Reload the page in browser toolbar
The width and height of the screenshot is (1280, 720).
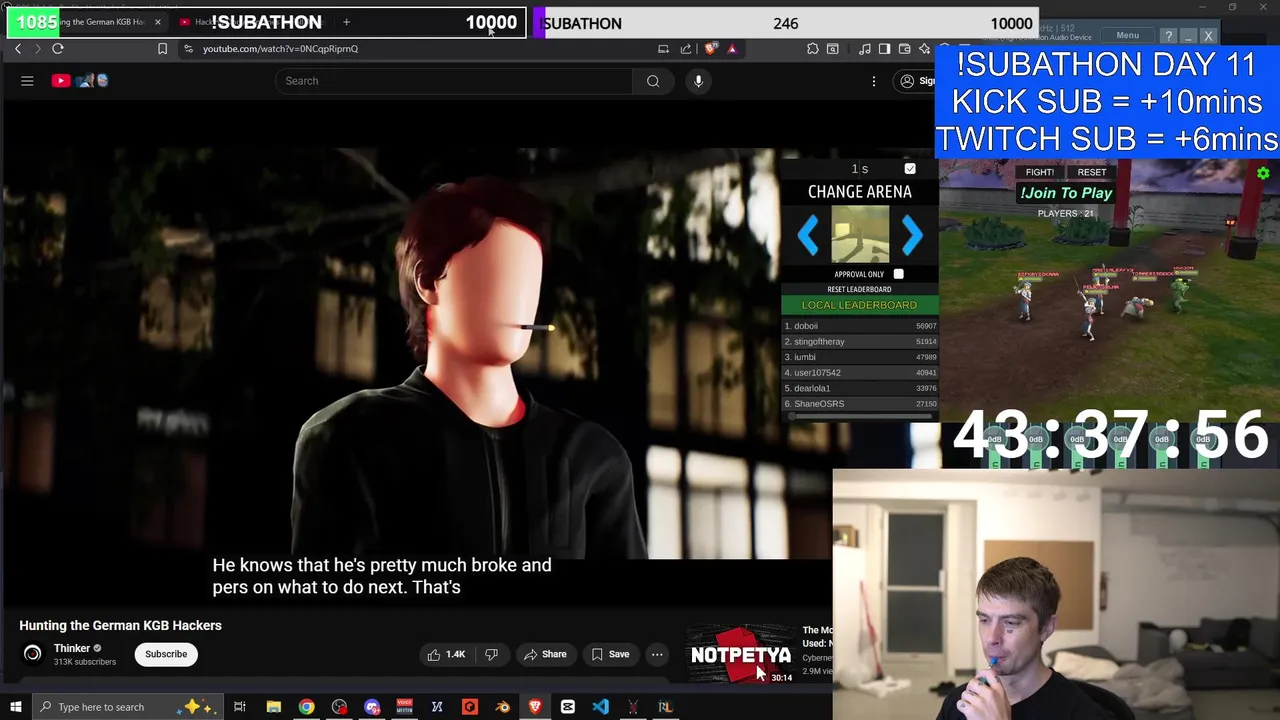coord(58,48)
